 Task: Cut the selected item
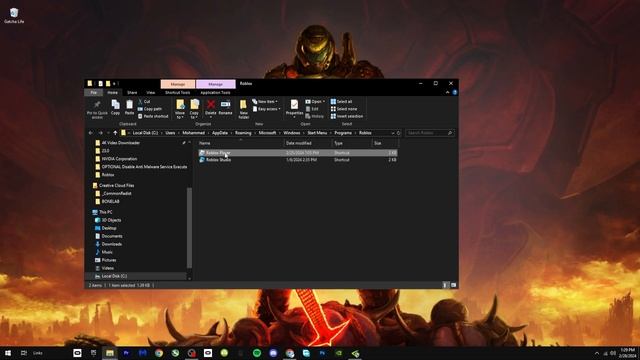tap(144, 101)
